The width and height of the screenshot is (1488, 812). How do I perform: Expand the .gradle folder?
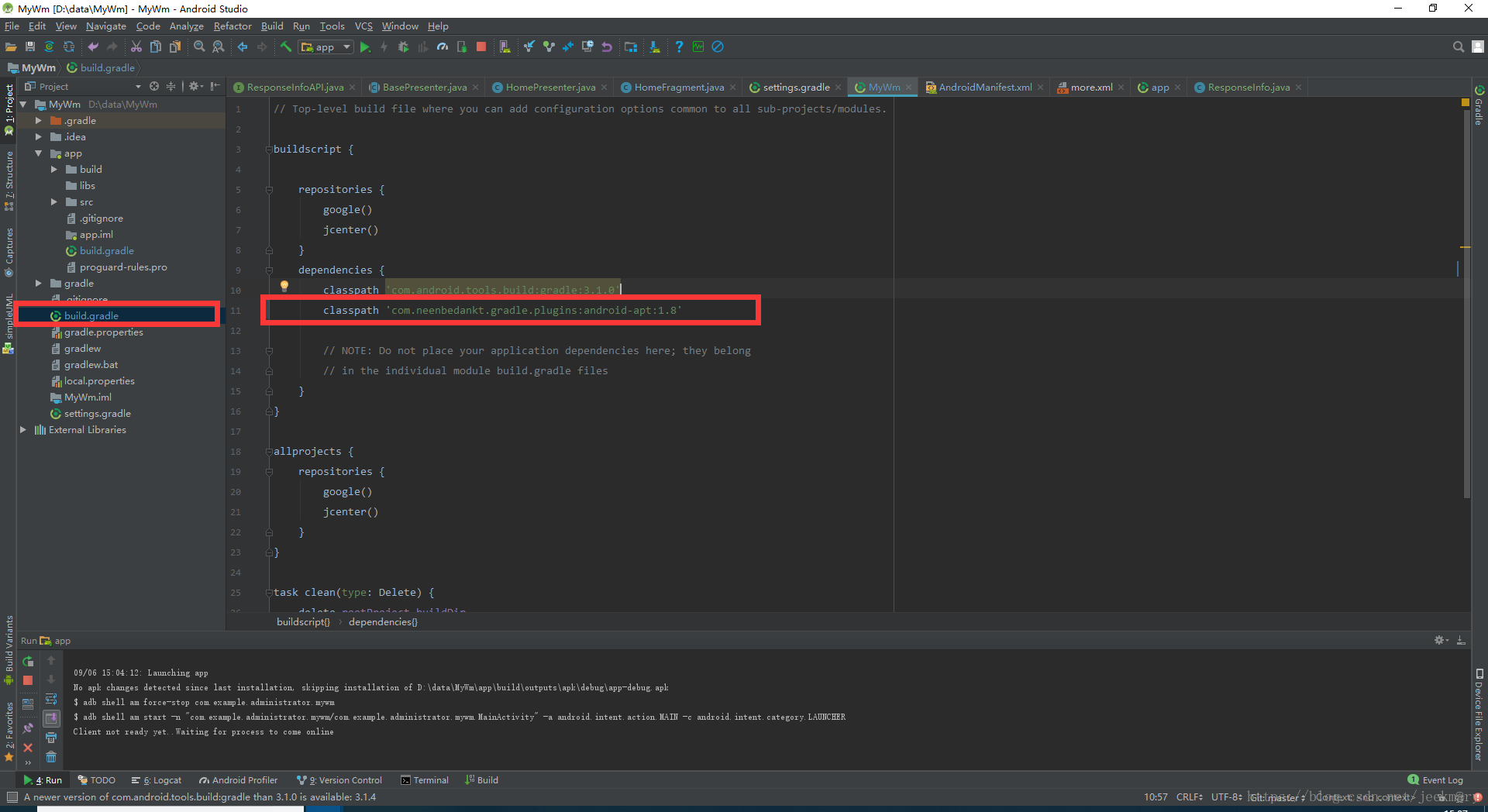click(38, 121)
